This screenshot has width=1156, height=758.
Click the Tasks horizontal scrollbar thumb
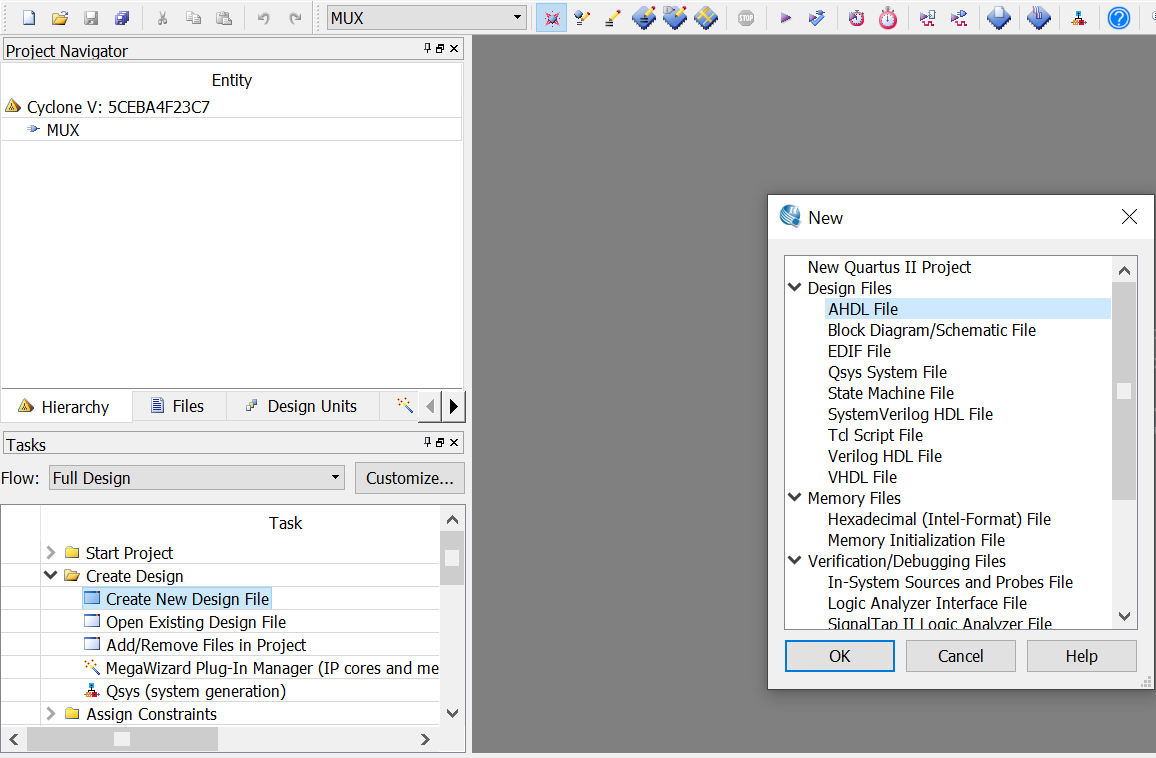click(x=122, y=738)
